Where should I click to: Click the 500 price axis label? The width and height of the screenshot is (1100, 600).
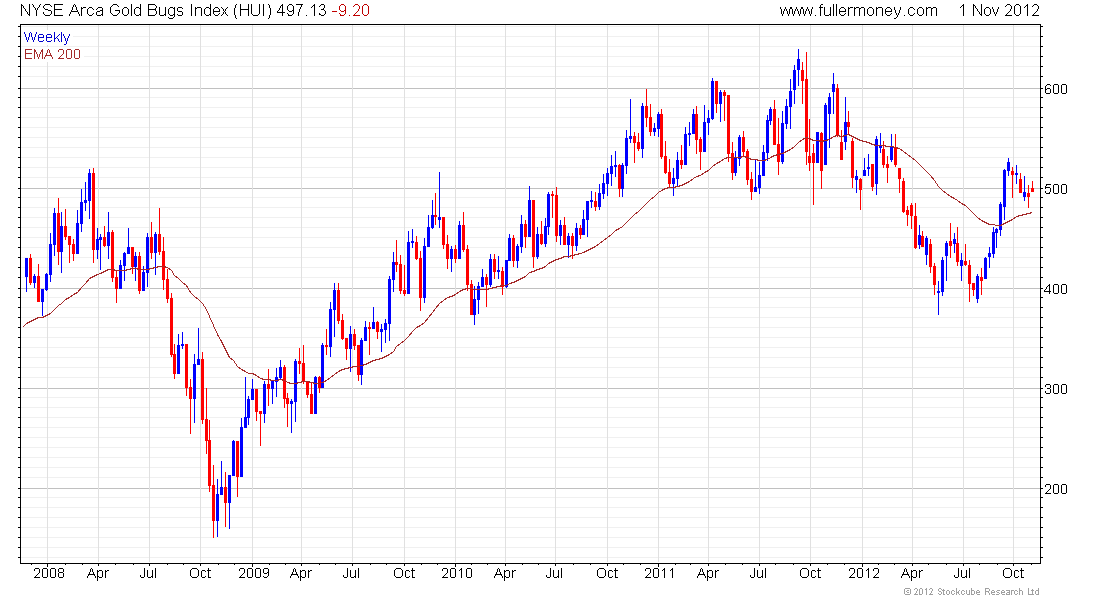(1056, 189)
